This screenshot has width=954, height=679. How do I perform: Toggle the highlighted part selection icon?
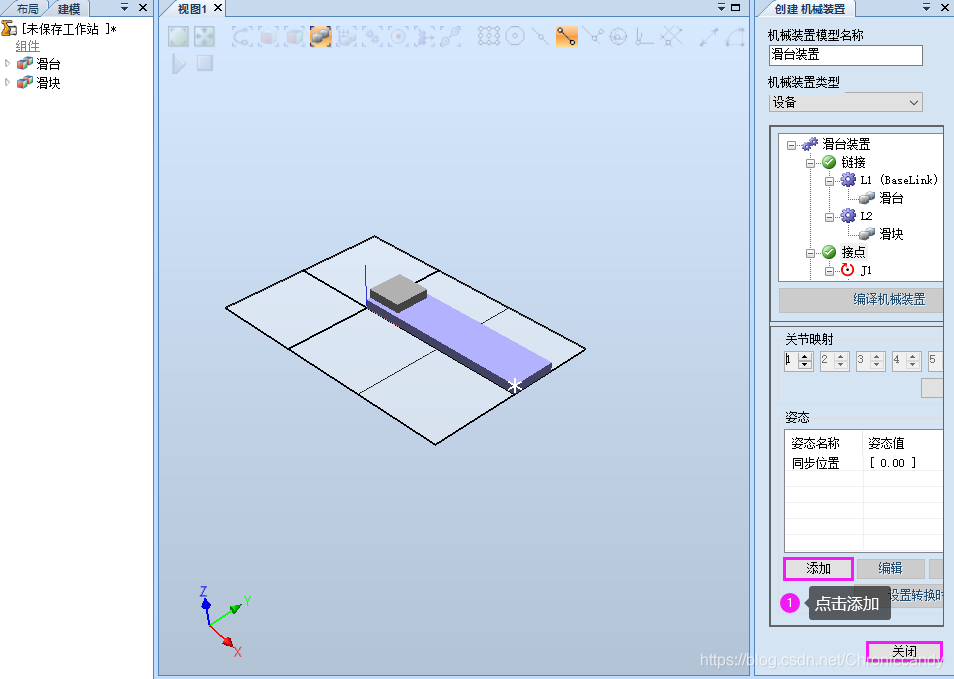click(x=321, y=37)
